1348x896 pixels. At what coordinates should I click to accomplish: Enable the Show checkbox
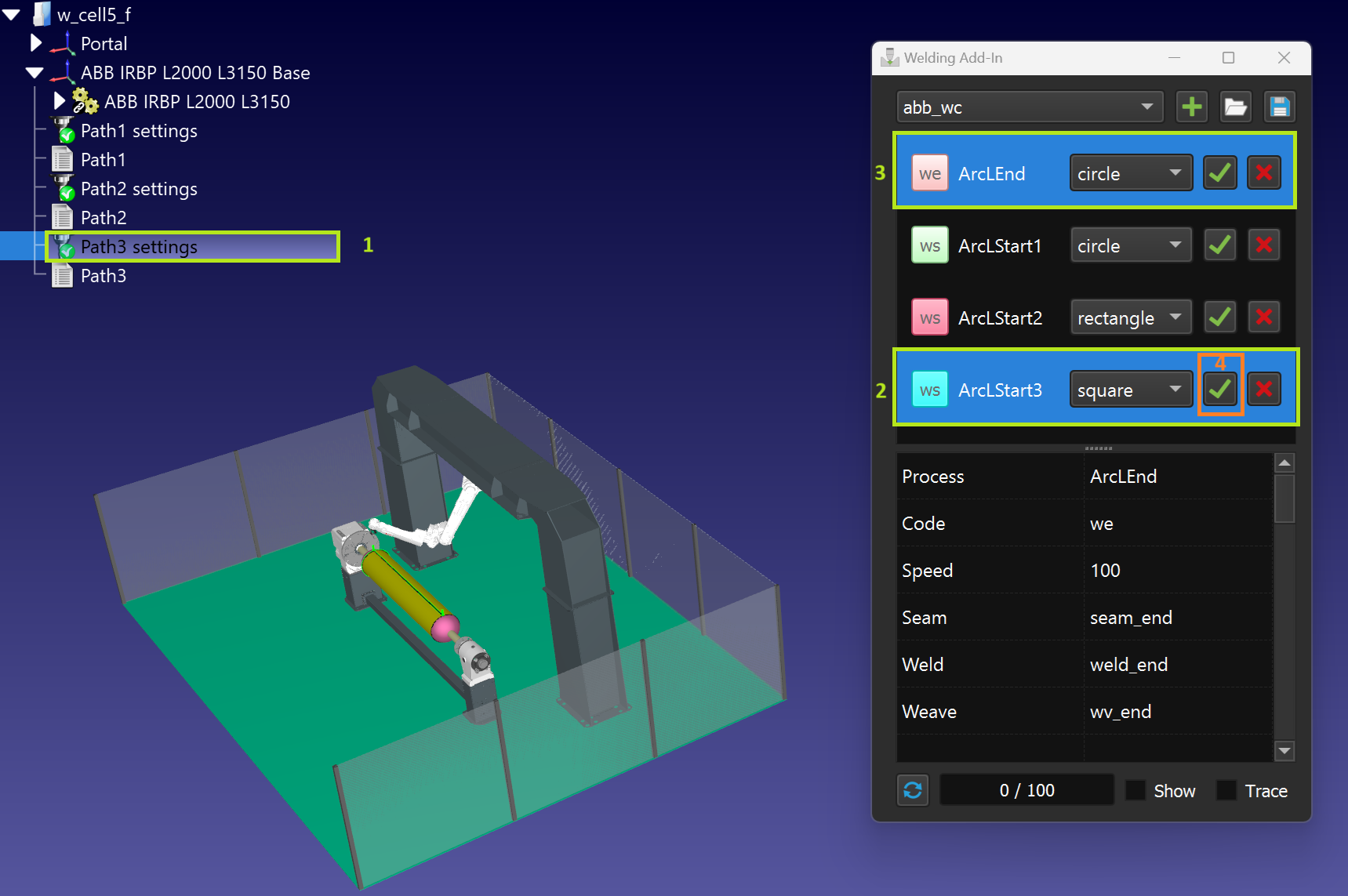(1135, 790)
